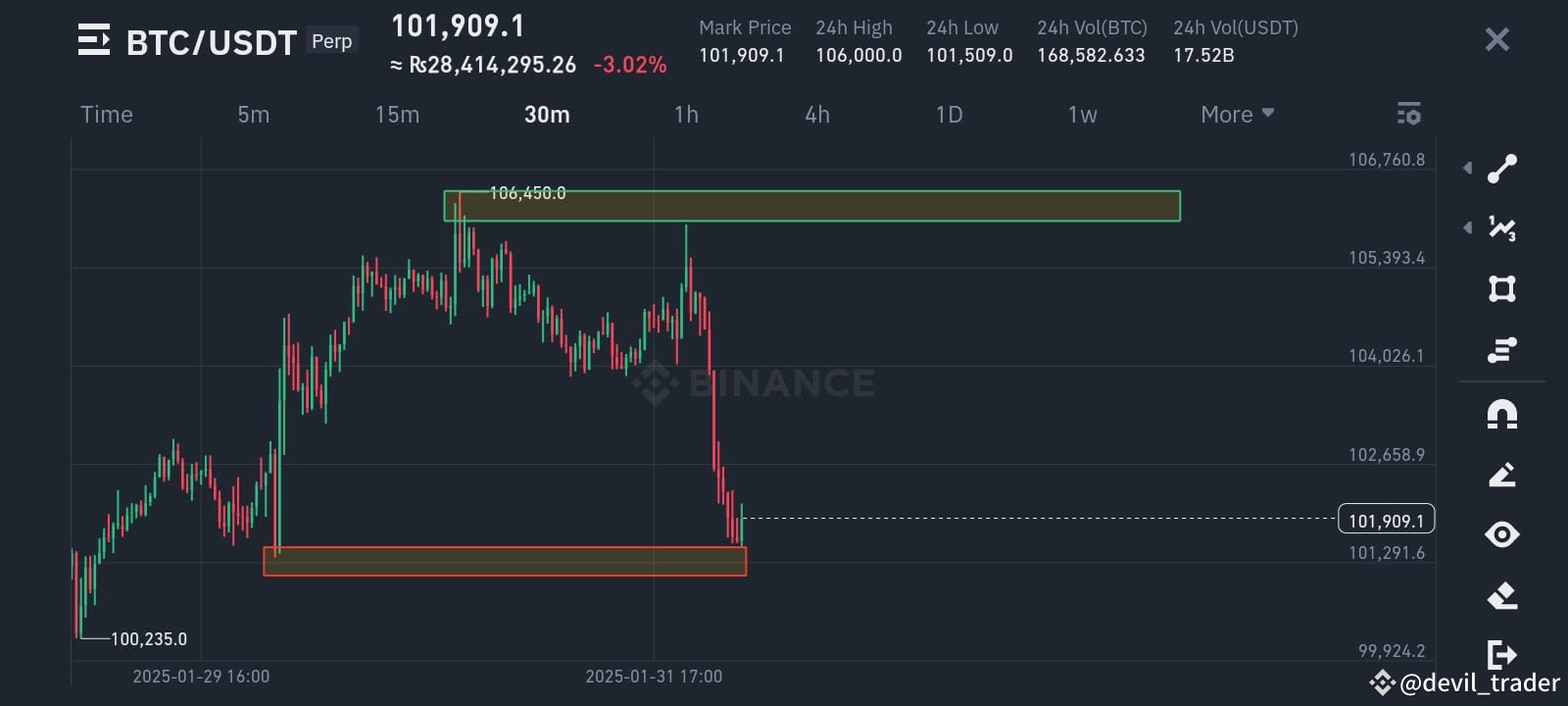Enable magnet mode for drawings
1568x706 pixels.
point(1501,414)
